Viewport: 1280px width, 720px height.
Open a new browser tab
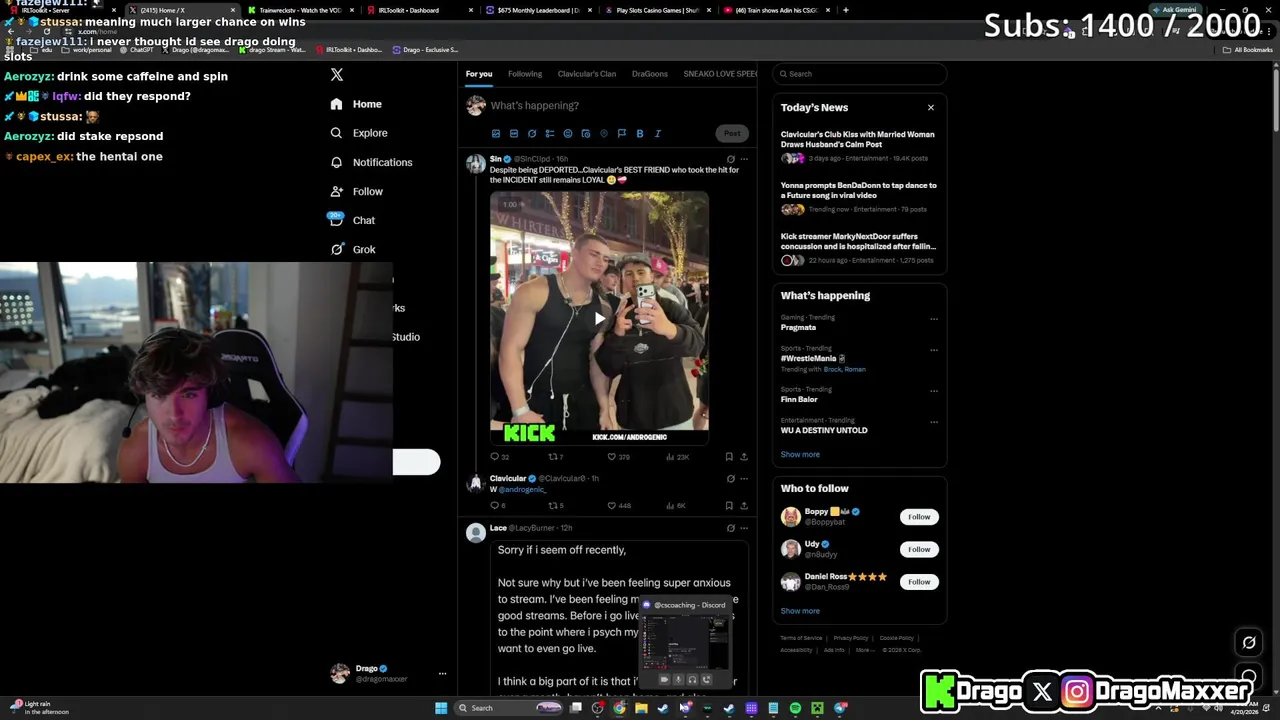point(846,10)
